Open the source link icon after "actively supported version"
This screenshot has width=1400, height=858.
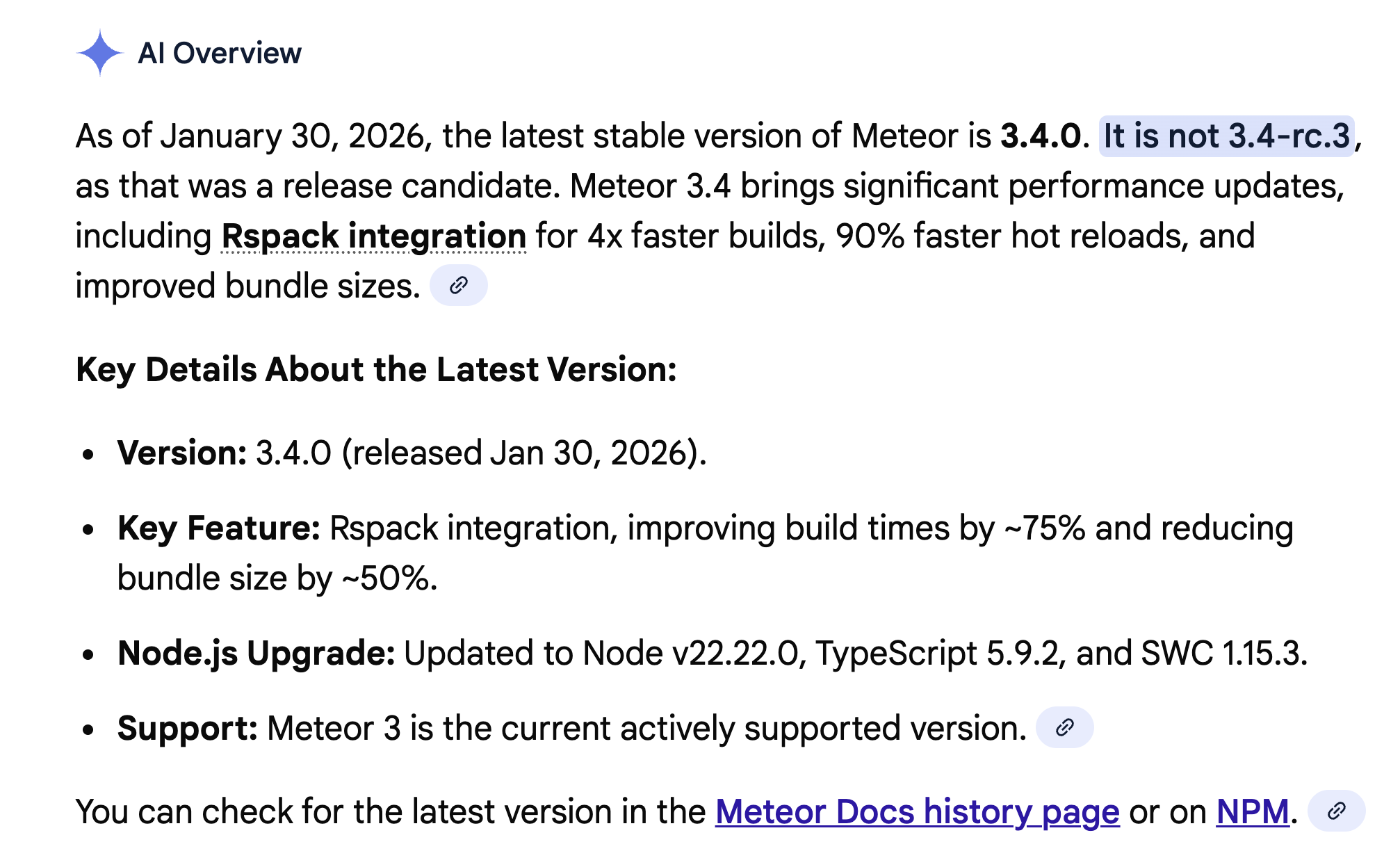(x=1064, y=727)
